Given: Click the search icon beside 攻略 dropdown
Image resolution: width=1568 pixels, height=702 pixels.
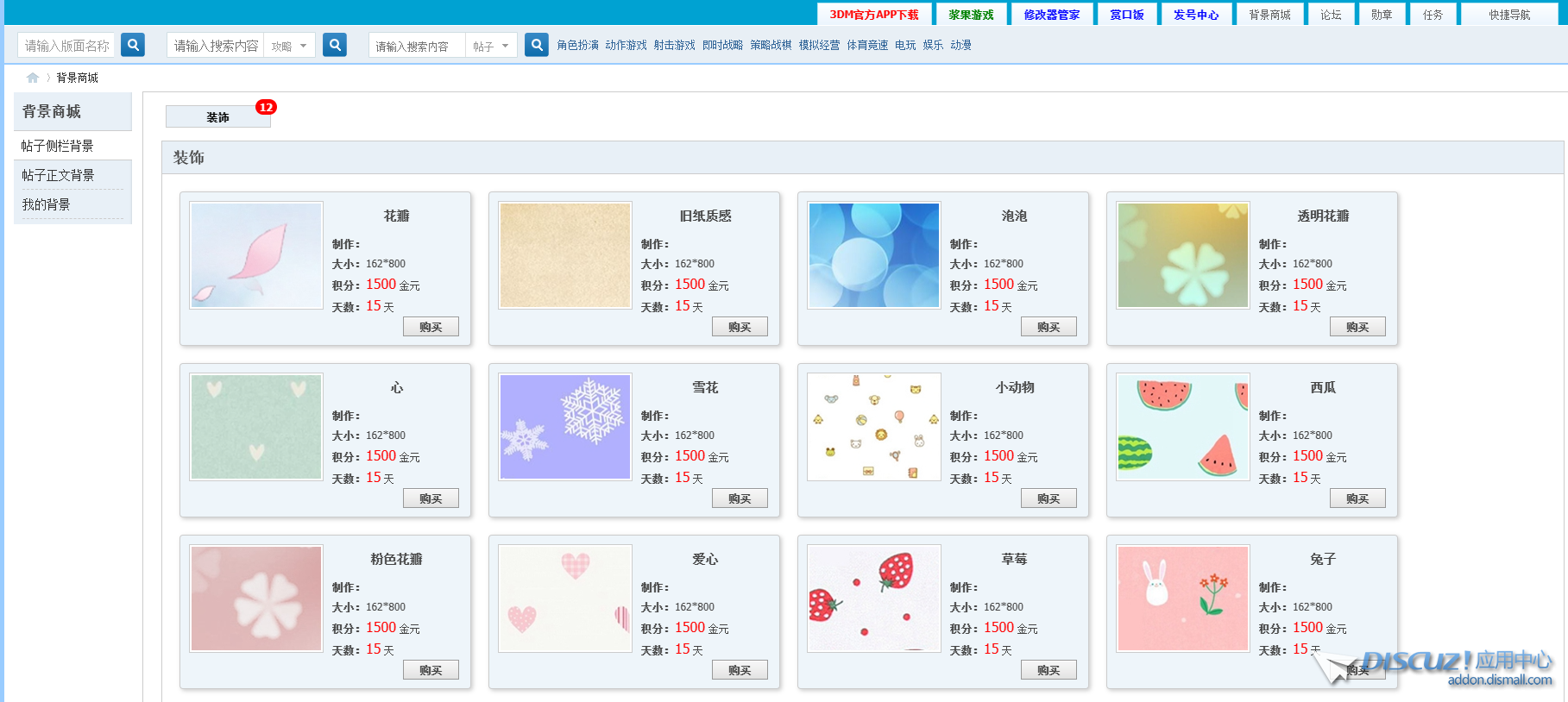Looking at the screenshot, I should click(335, 45).
